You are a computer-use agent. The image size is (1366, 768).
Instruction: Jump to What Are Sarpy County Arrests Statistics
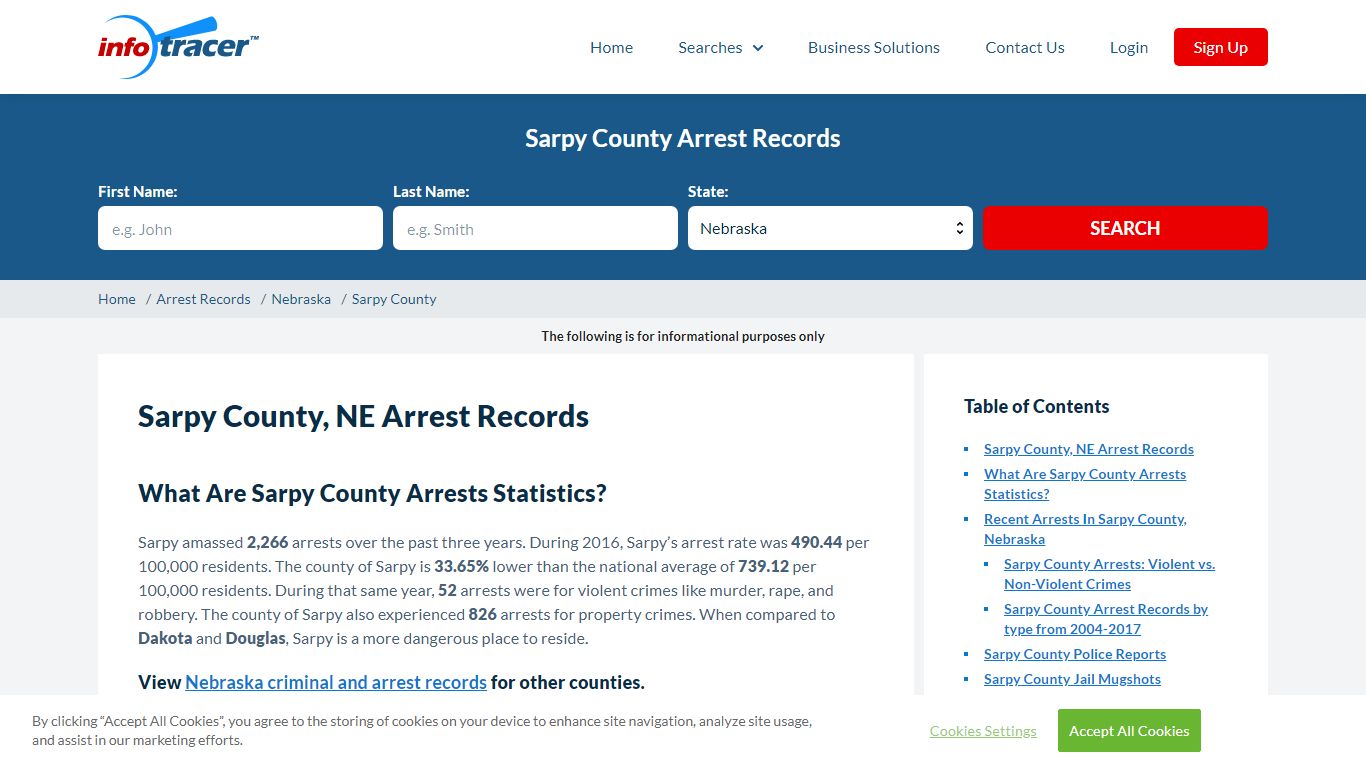point(1085,484)
